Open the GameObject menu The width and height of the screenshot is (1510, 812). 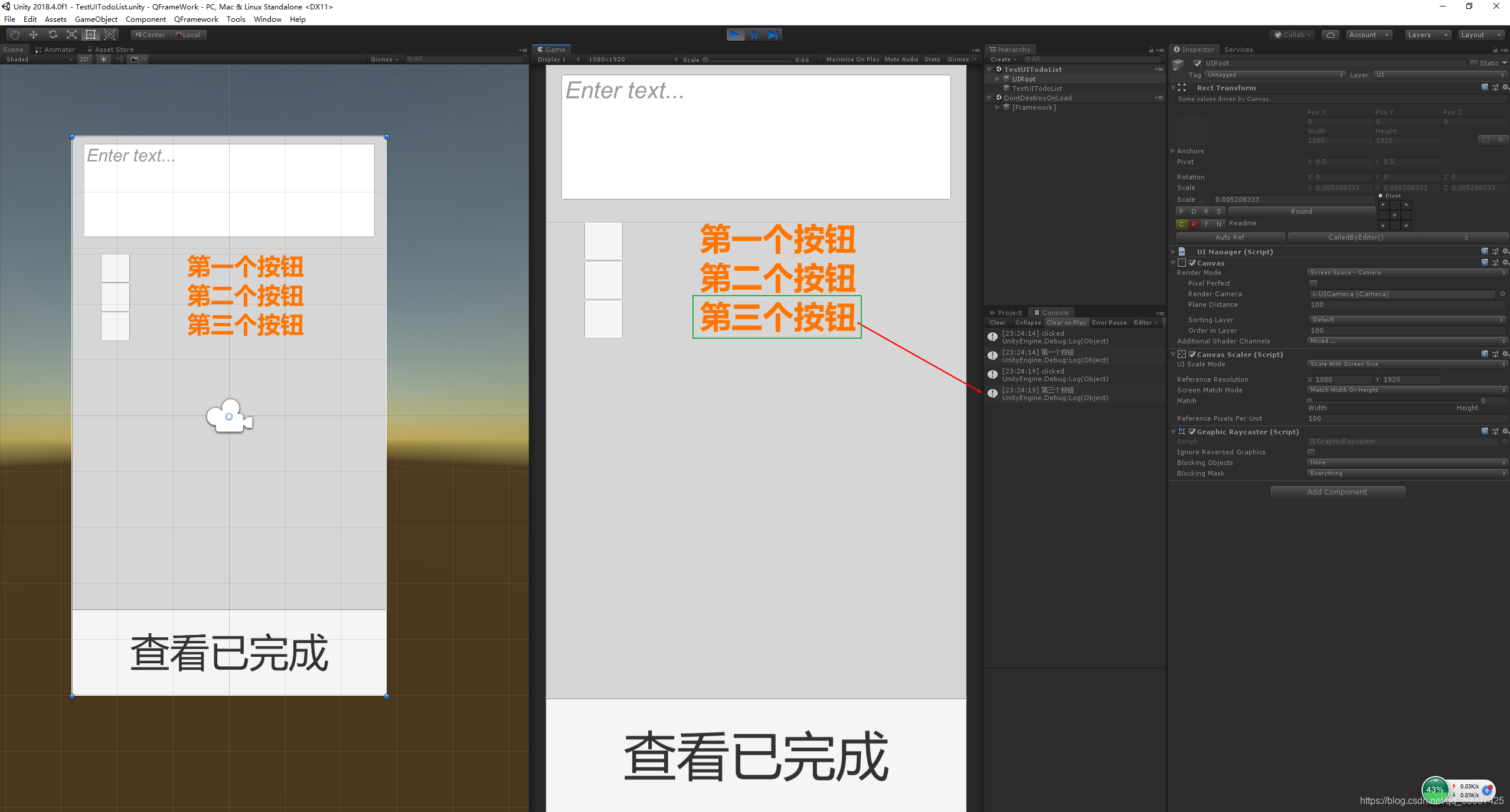coord(96,19)
